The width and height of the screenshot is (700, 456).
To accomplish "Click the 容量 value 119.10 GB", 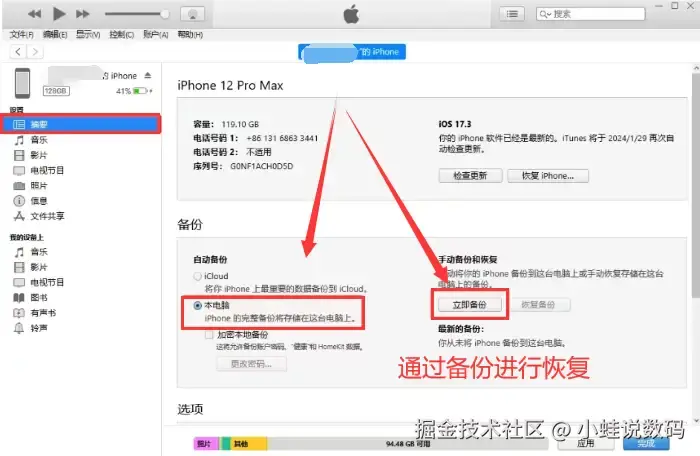I will pos(240,124).
